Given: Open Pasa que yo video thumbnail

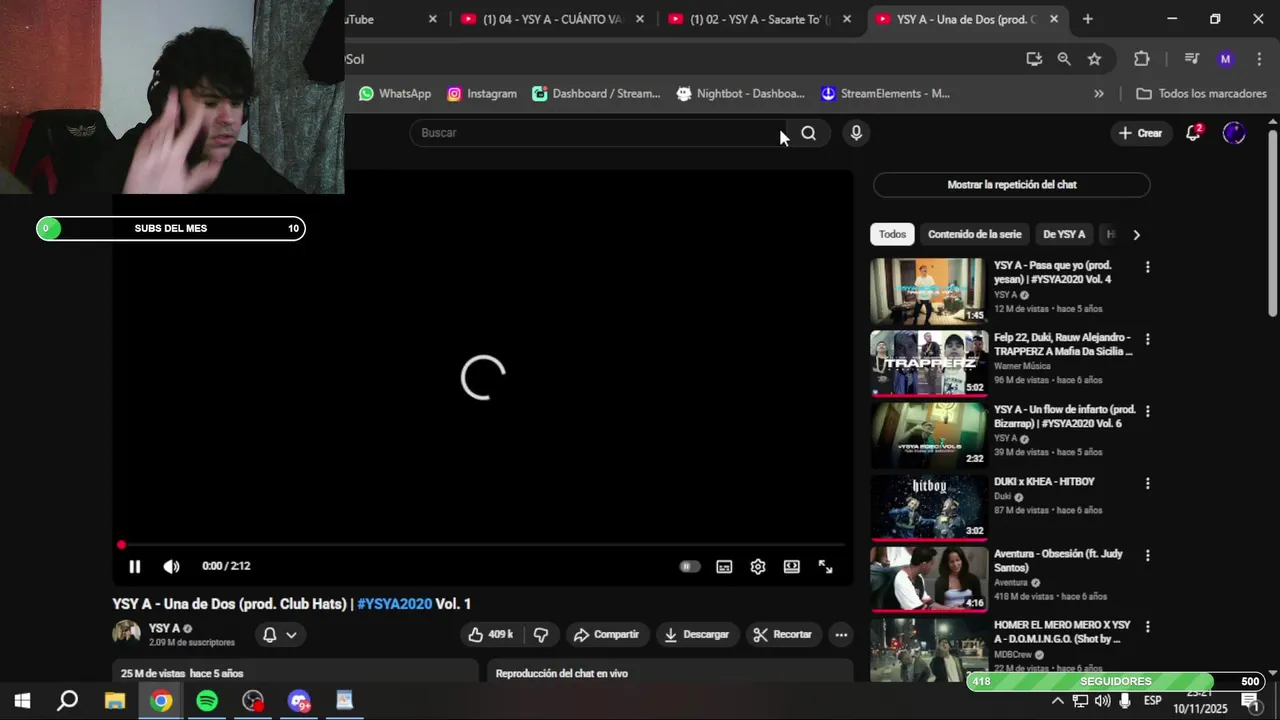Looking at the screenshot, I should click(928, 291).
